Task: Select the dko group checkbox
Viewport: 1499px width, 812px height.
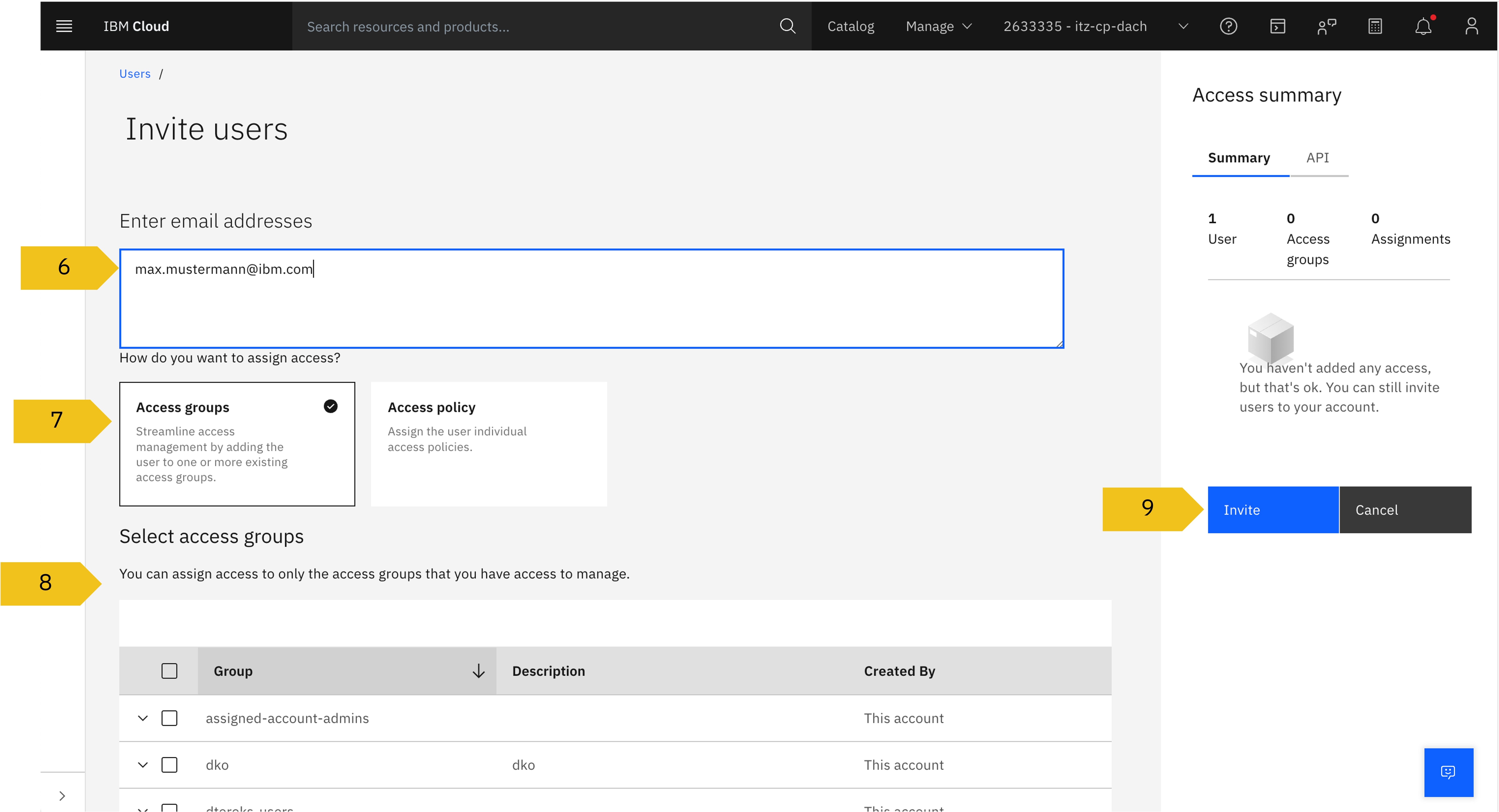Action: pyautogui.click(x=169, y=765)
